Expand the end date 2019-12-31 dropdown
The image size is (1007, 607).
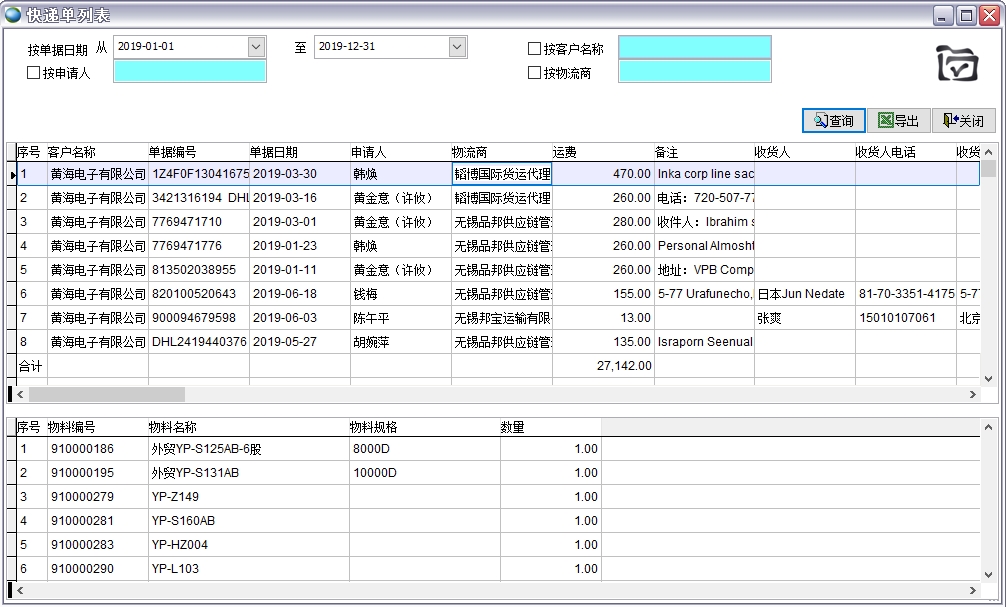point(457,47)
